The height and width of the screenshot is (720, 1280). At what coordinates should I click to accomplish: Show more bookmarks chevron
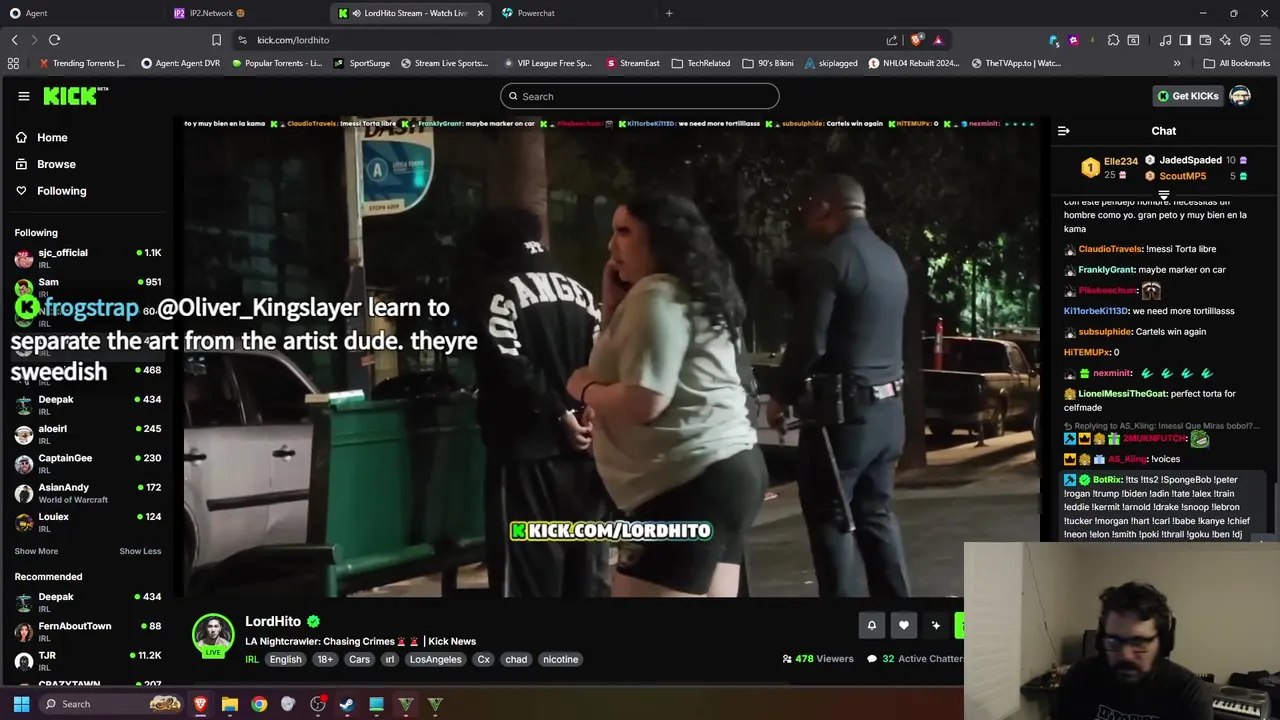[x=1177, y=63]
